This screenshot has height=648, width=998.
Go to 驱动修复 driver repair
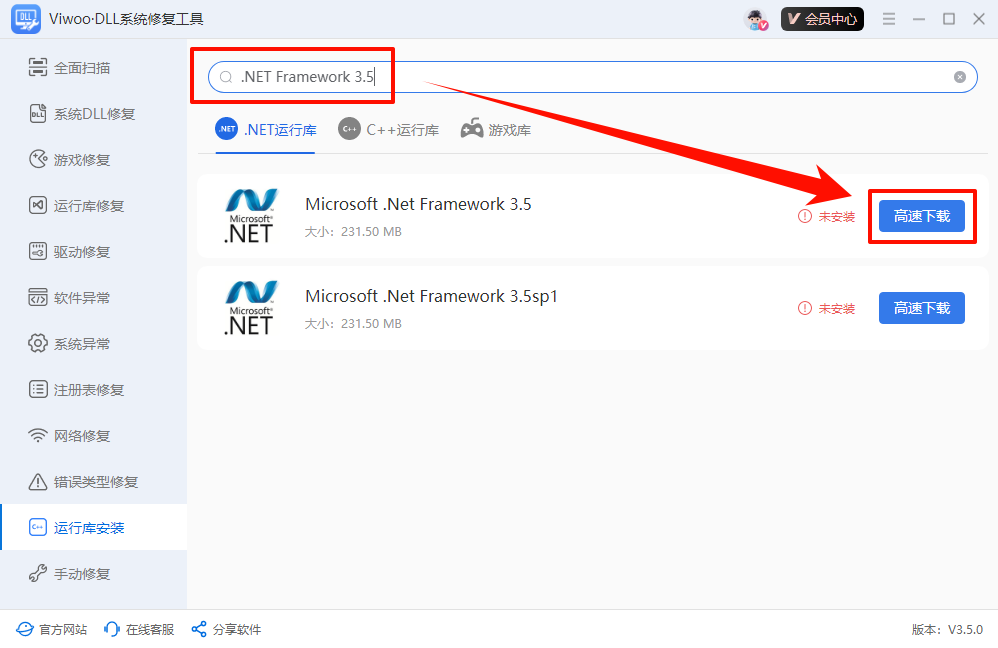(82, 252)
